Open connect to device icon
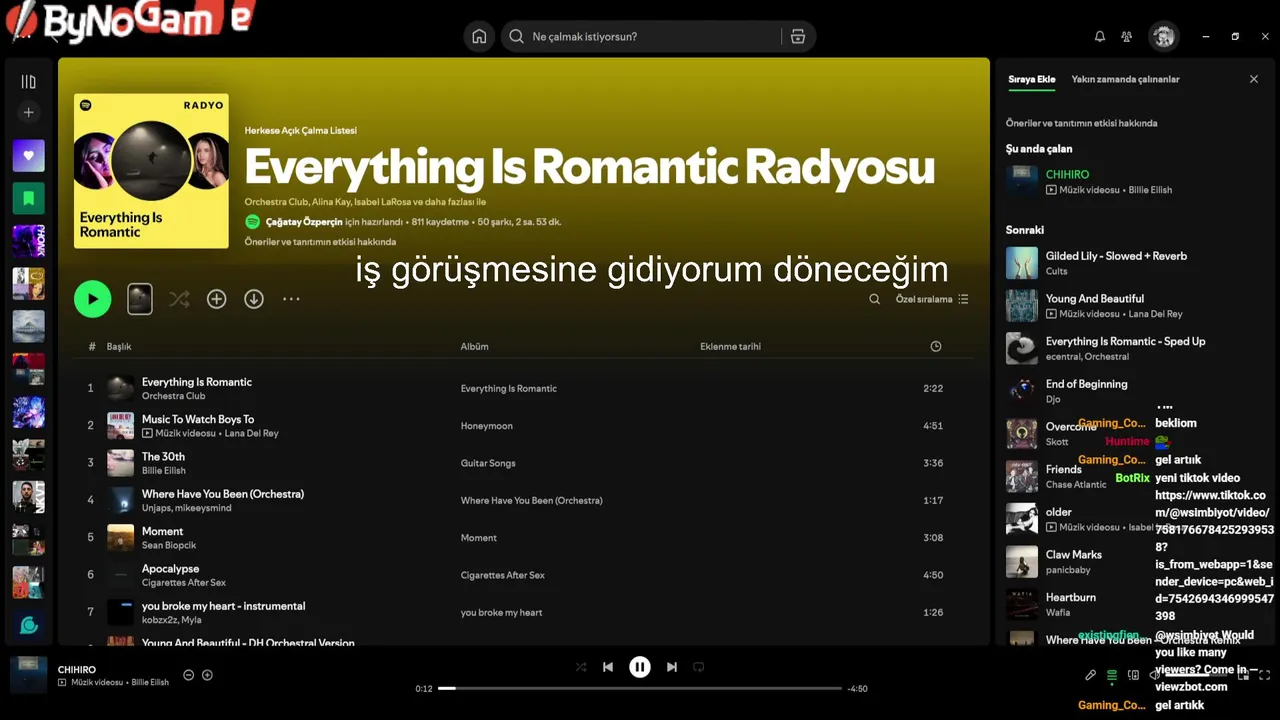The width and height of the screenshot is (1280, 720). pyautogui.click(x=1133, y=675)
